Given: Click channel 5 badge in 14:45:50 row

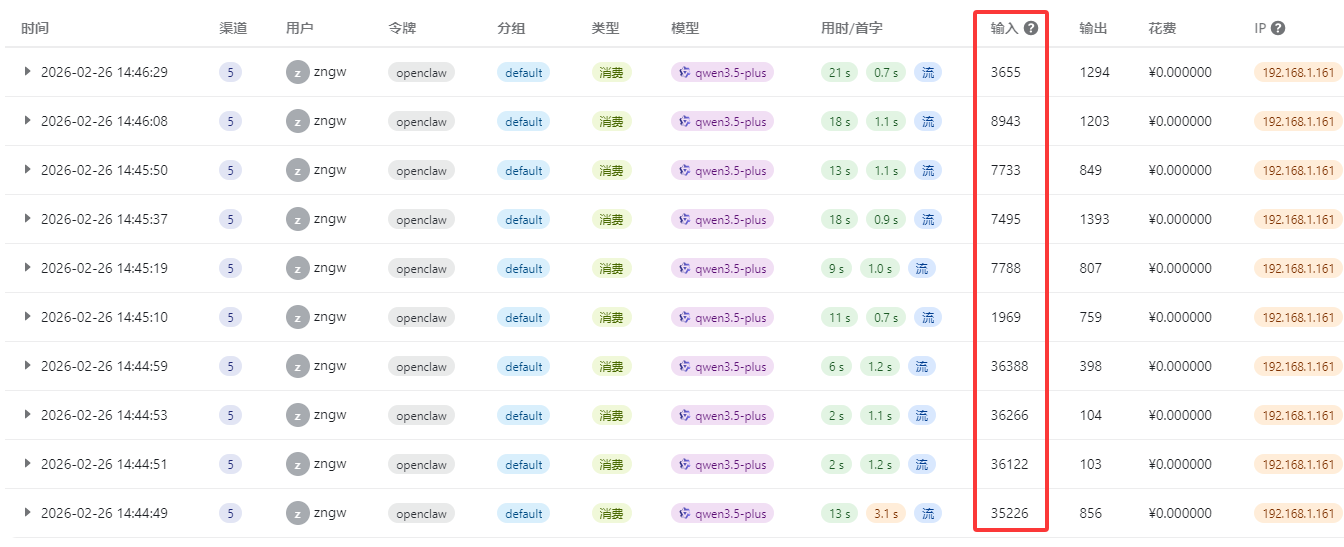Looking at the screenshot, I should tap(230, 170).
